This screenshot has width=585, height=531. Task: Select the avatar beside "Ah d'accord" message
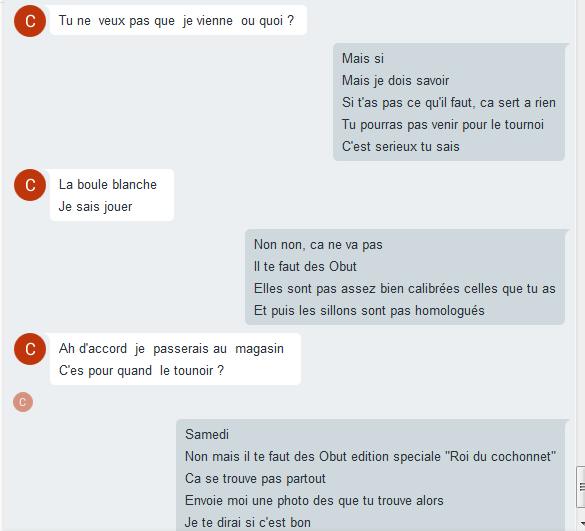point(30,349)
